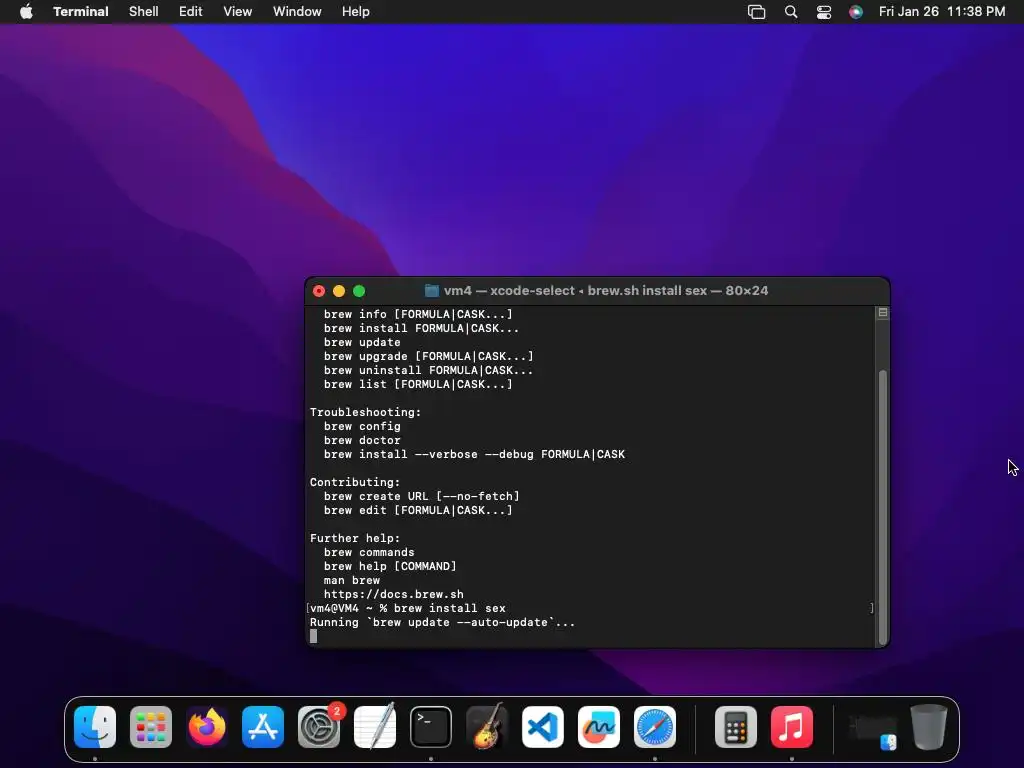Click 'brew install --verbose --debug FORMULA|CASK' line
The width and height of the screenshot is (1024, 768).
point(474,454)
